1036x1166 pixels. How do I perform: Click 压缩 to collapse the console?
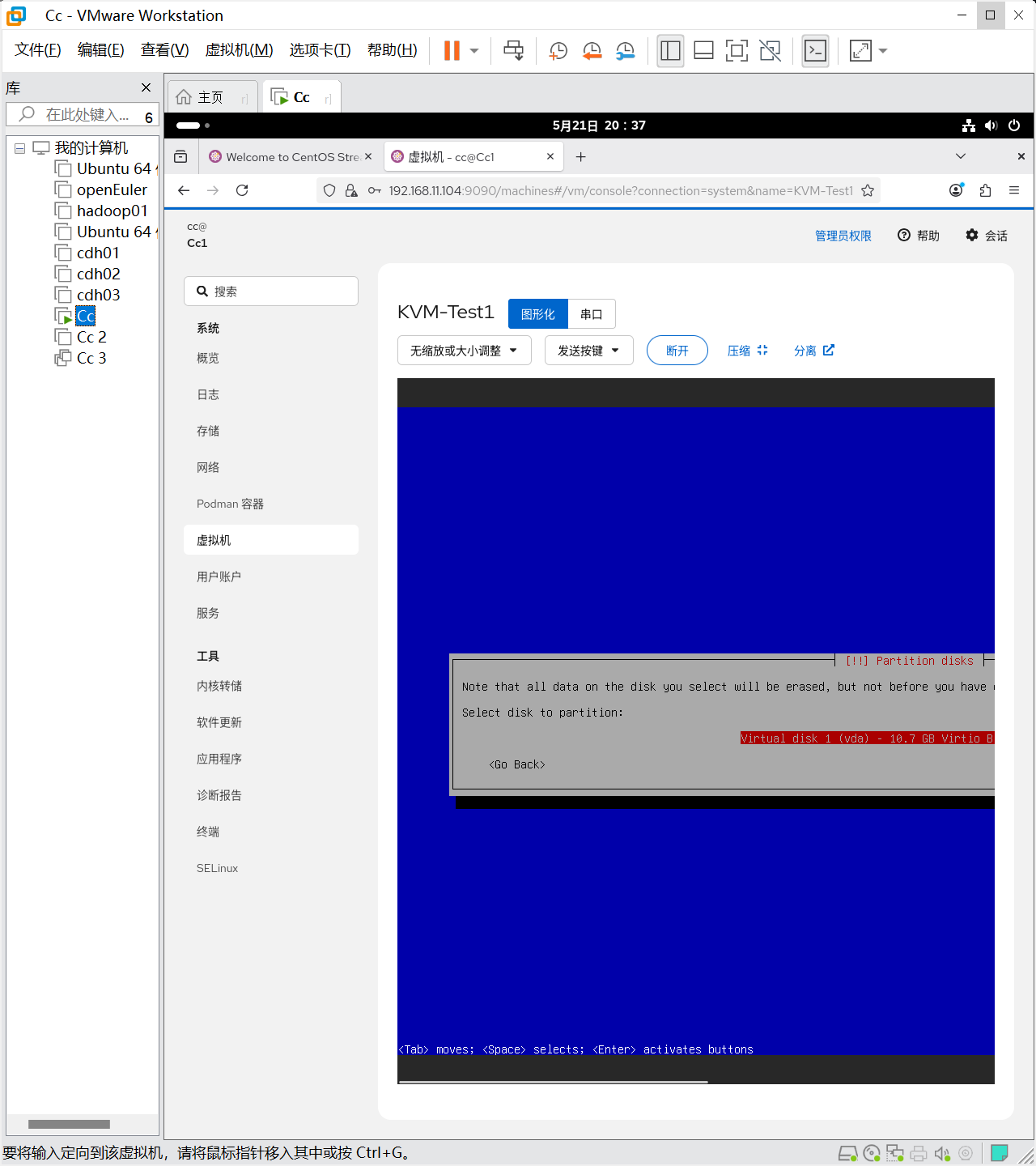point(747,351)
